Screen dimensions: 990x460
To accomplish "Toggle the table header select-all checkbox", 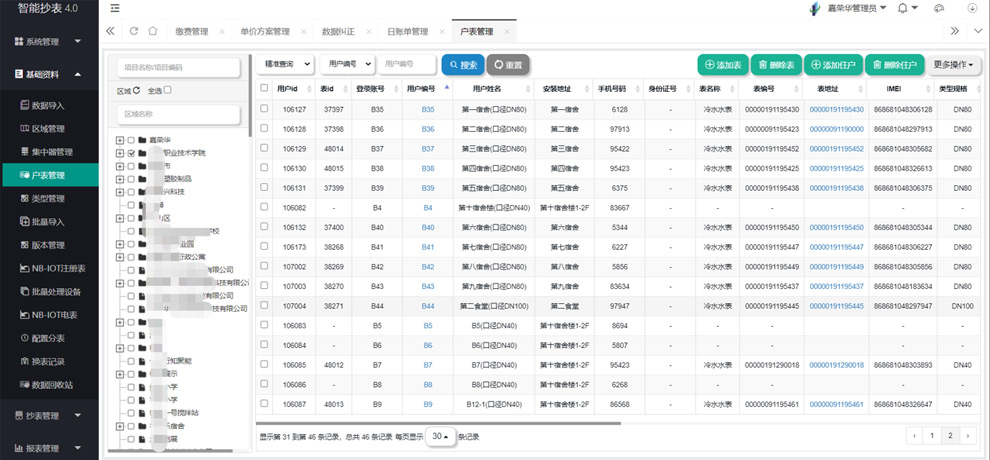I will [264, 88].
